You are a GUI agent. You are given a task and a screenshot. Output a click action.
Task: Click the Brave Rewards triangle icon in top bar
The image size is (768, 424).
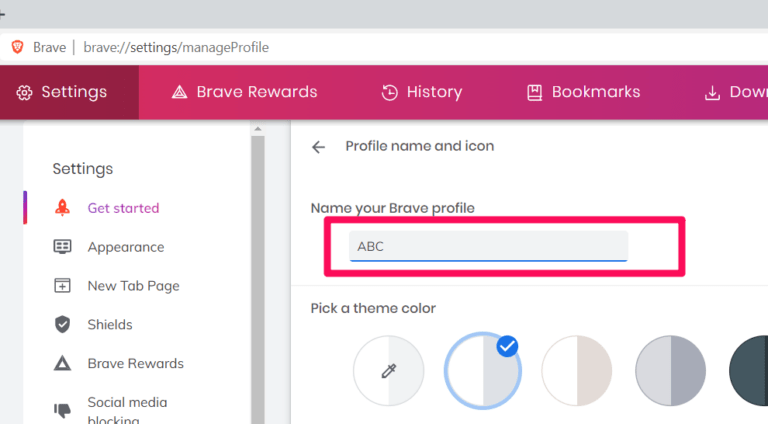[179, 92]
